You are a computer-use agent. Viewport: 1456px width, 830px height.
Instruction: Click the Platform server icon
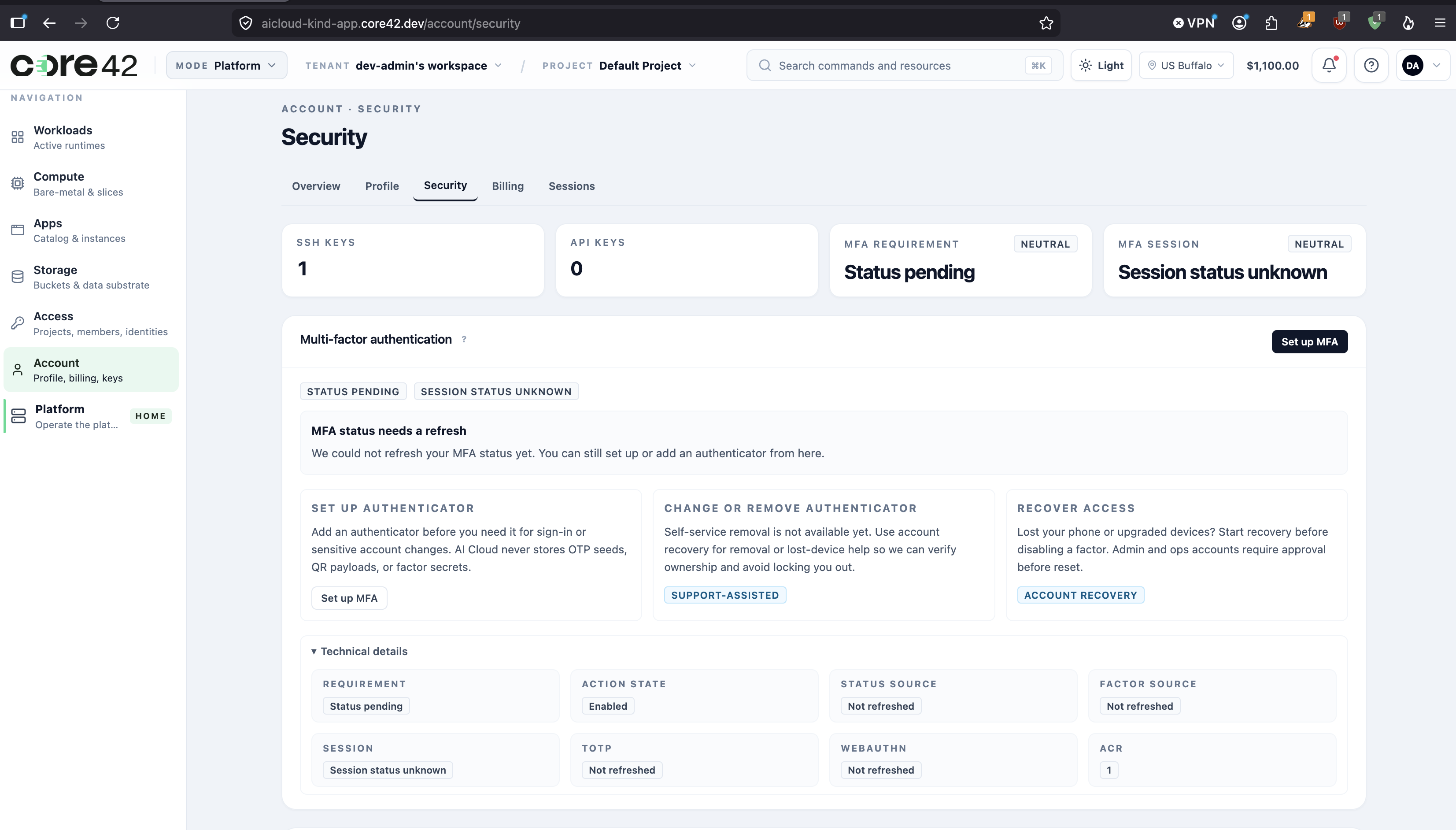tap(18, 416)
